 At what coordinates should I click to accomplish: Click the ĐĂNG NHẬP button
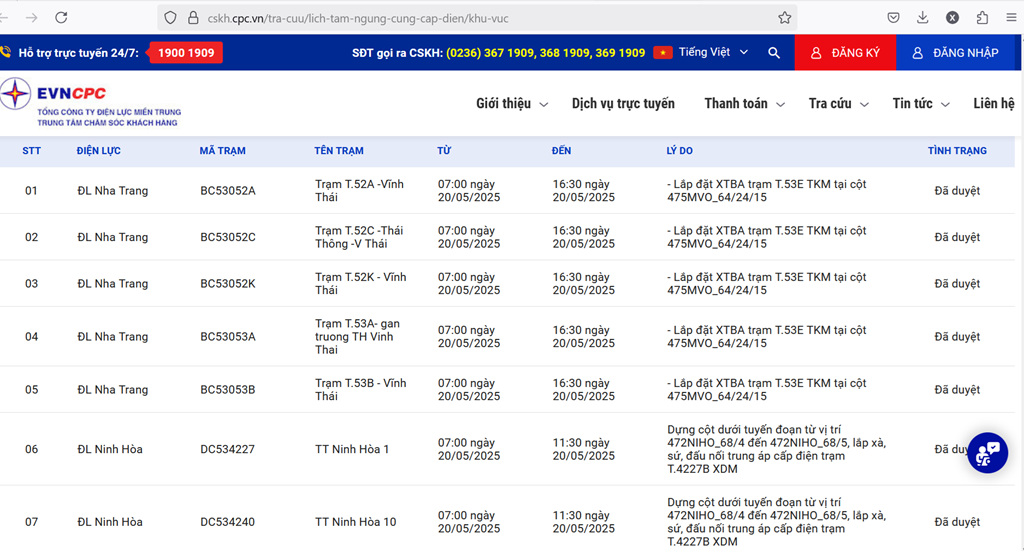pos(955,53)
